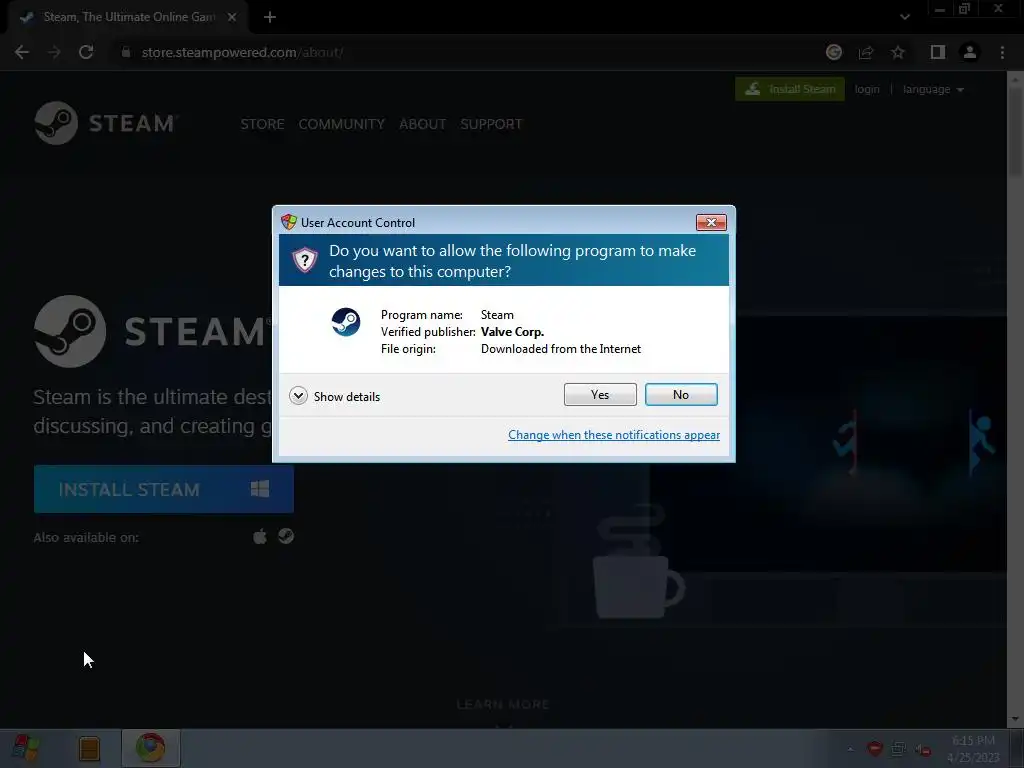This screenshot has height=768, width=1024.
Task: Bookmark this page with star icon
Action: (x=898, y=52)
